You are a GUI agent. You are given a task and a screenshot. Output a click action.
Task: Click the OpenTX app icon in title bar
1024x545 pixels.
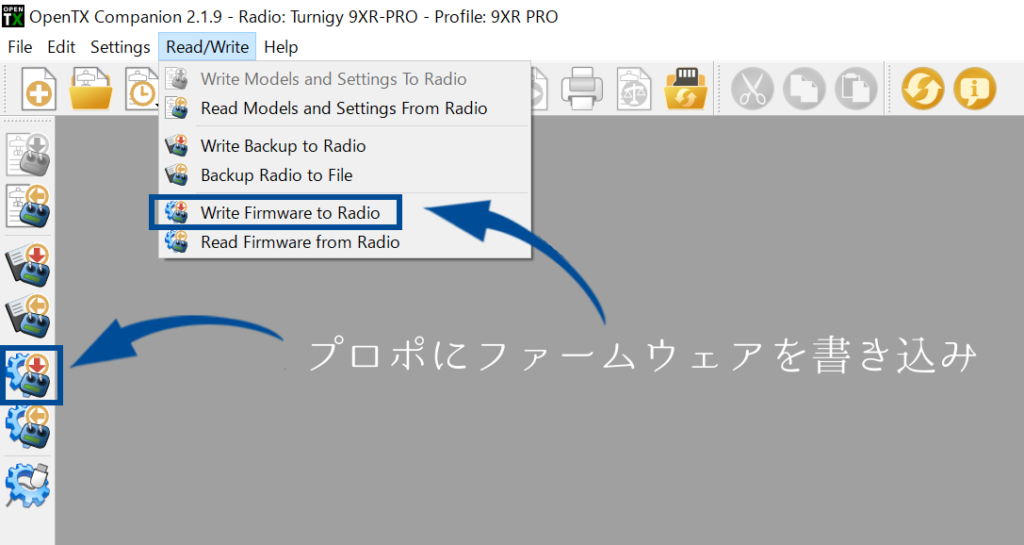pyautogui.click(x=13, y=16)
